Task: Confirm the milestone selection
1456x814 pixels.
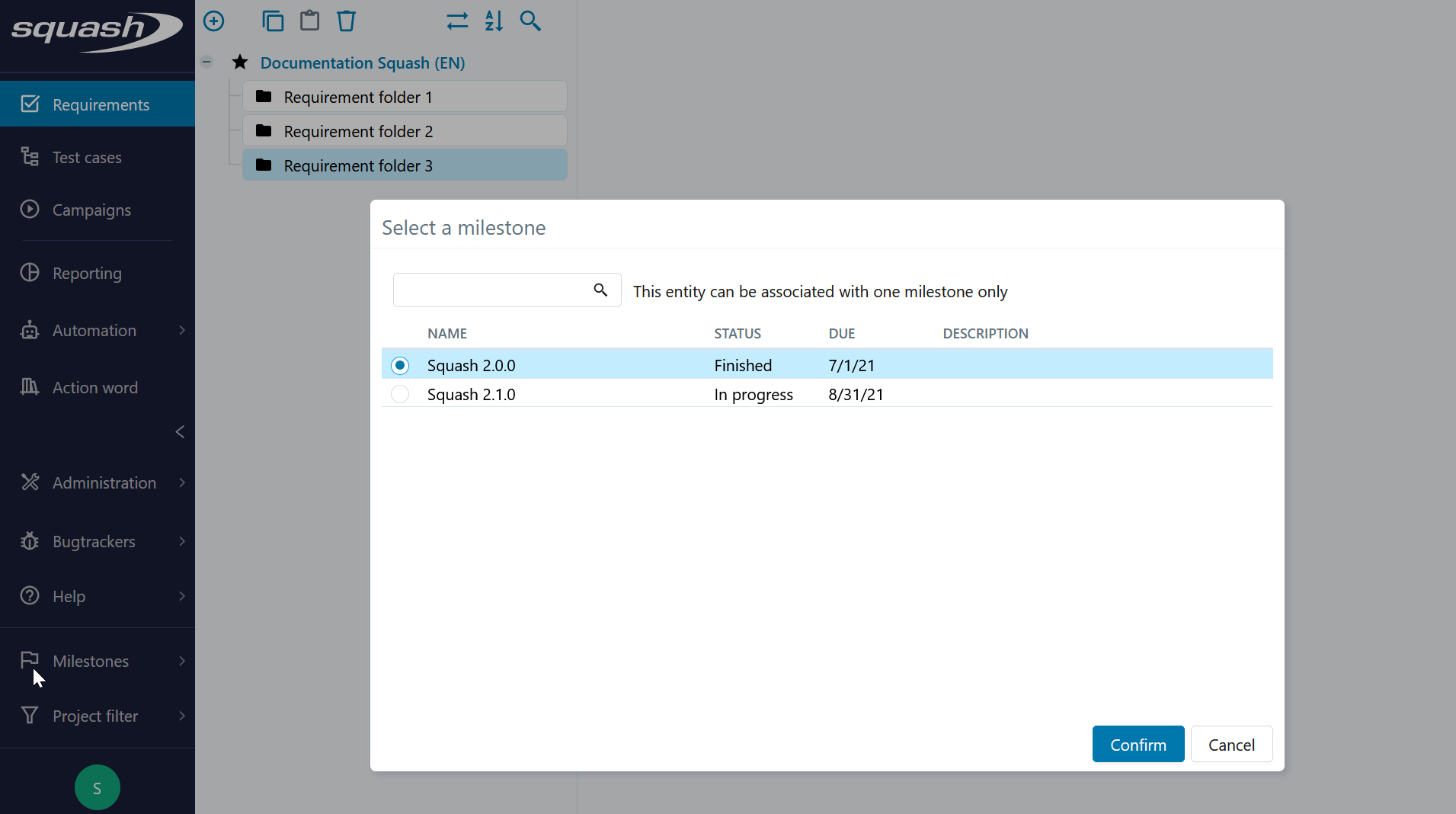Action: [x=1138, y=745]
